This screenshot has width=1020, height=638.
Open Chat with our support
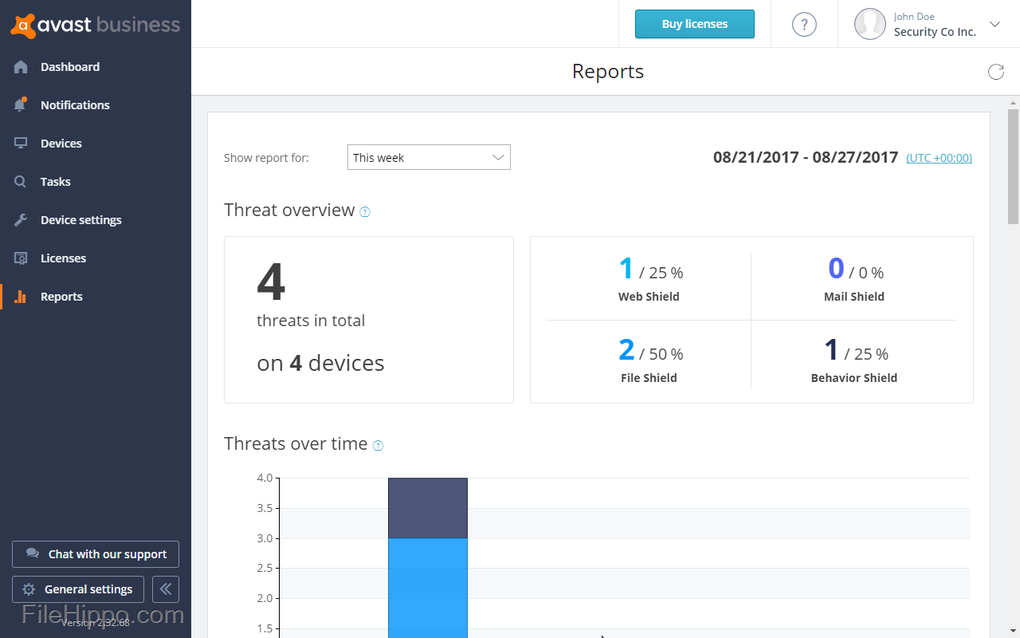96,554
